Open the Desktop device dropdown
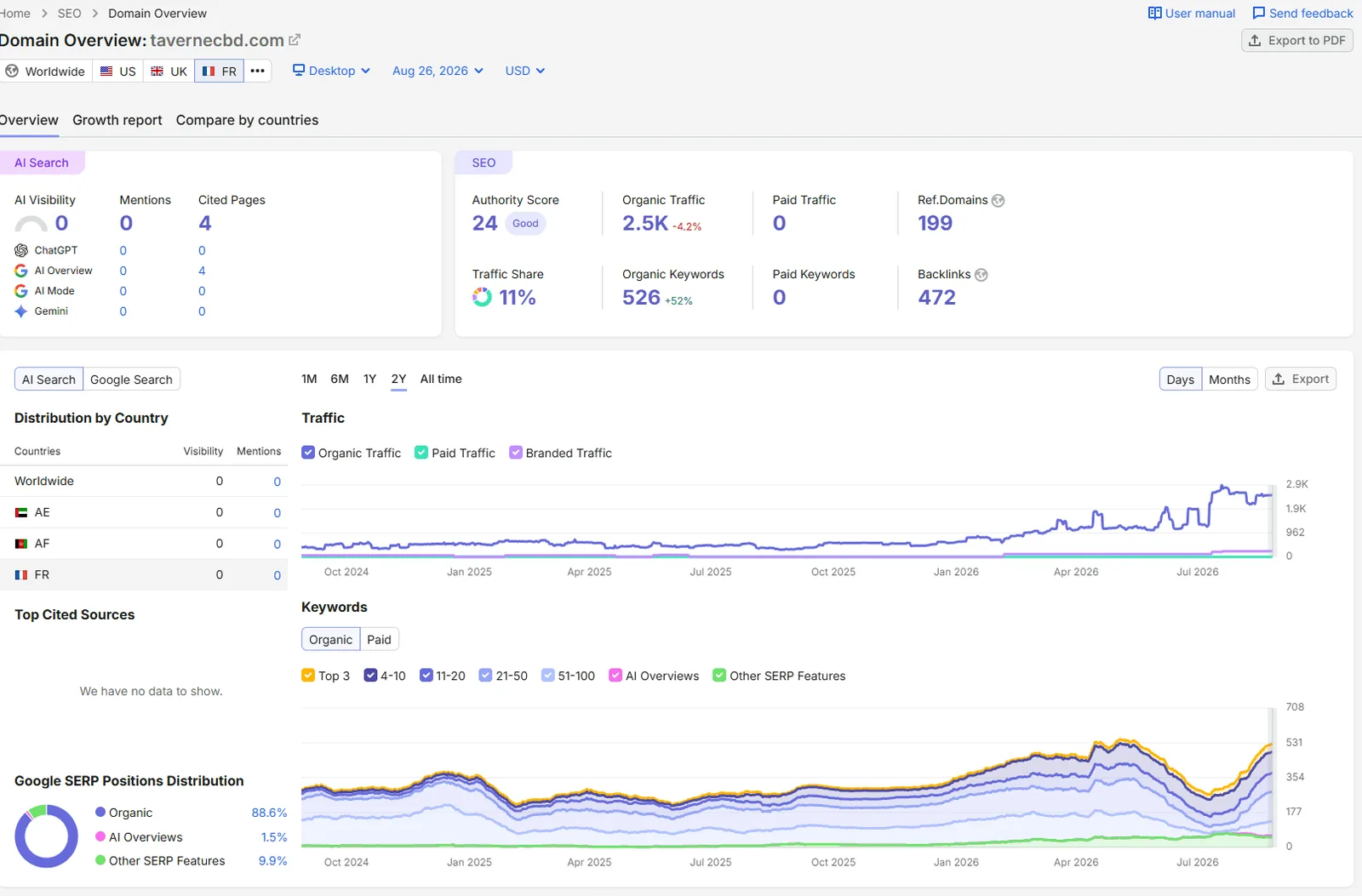Image resolution: width=1362 pixels, height=896 pixels. pyautogui.click(x=331, y=71)
